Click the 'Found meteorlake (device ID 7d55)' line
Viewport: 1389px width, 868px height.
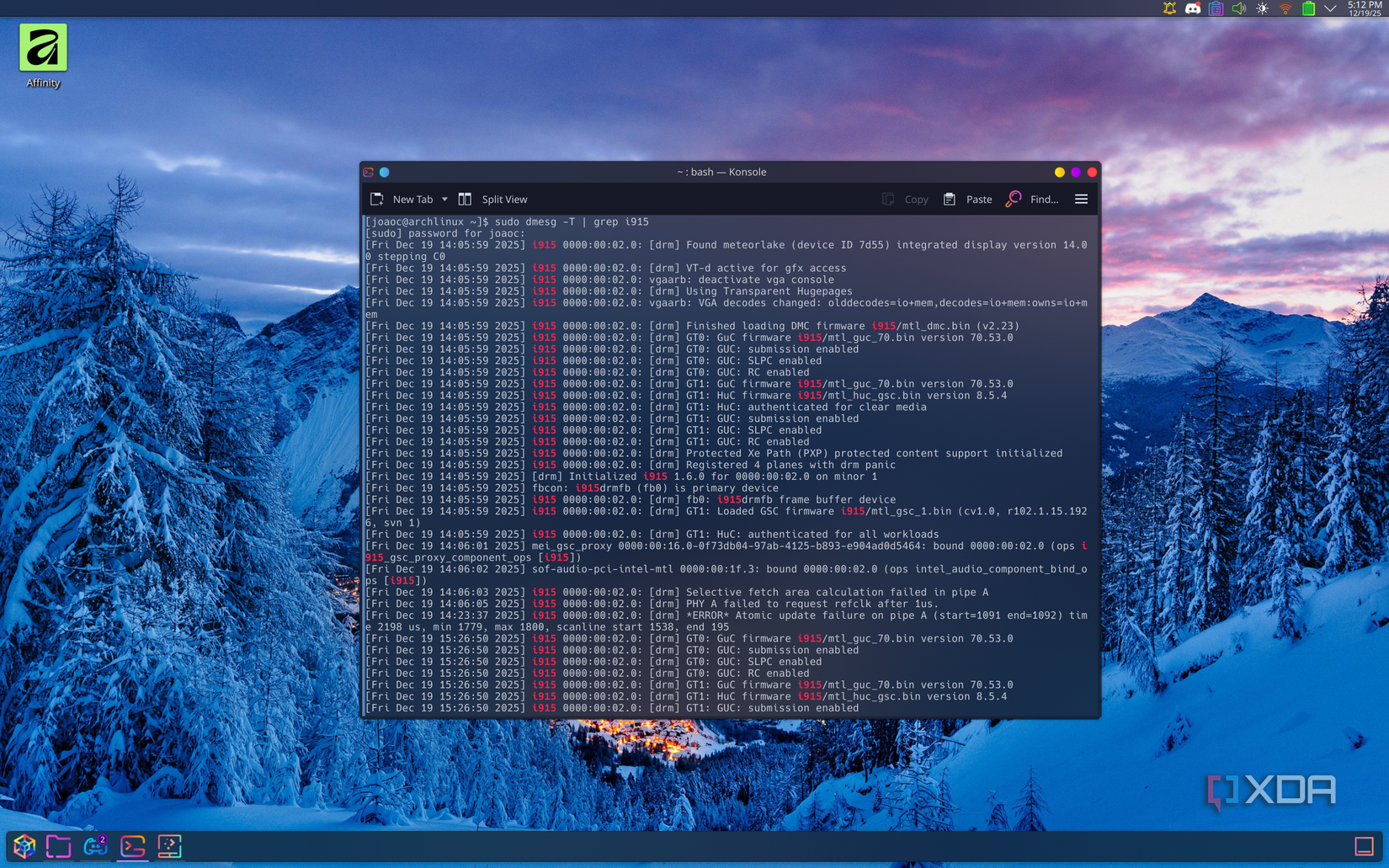tap(726, 251)
